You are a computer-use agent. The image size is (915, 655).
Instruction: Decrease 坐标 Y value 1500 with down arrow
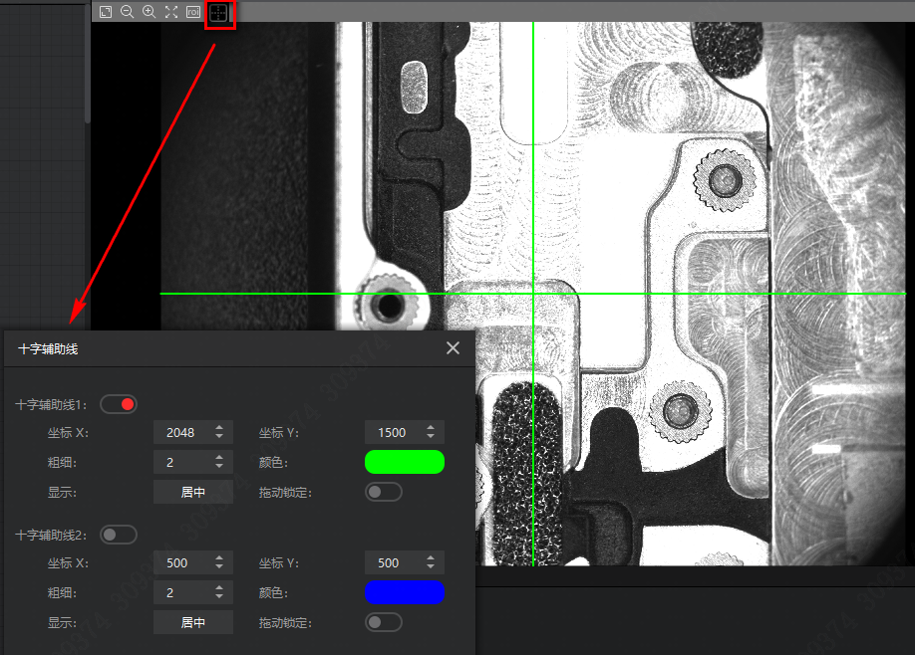(x=431, y=437)
